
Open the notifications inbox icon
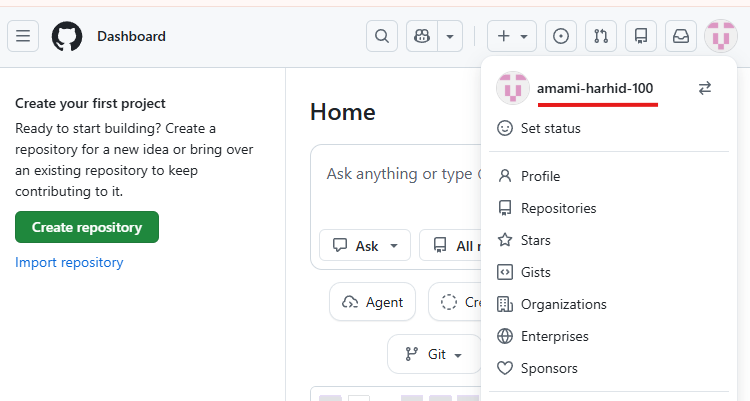[x=681, y=36]
